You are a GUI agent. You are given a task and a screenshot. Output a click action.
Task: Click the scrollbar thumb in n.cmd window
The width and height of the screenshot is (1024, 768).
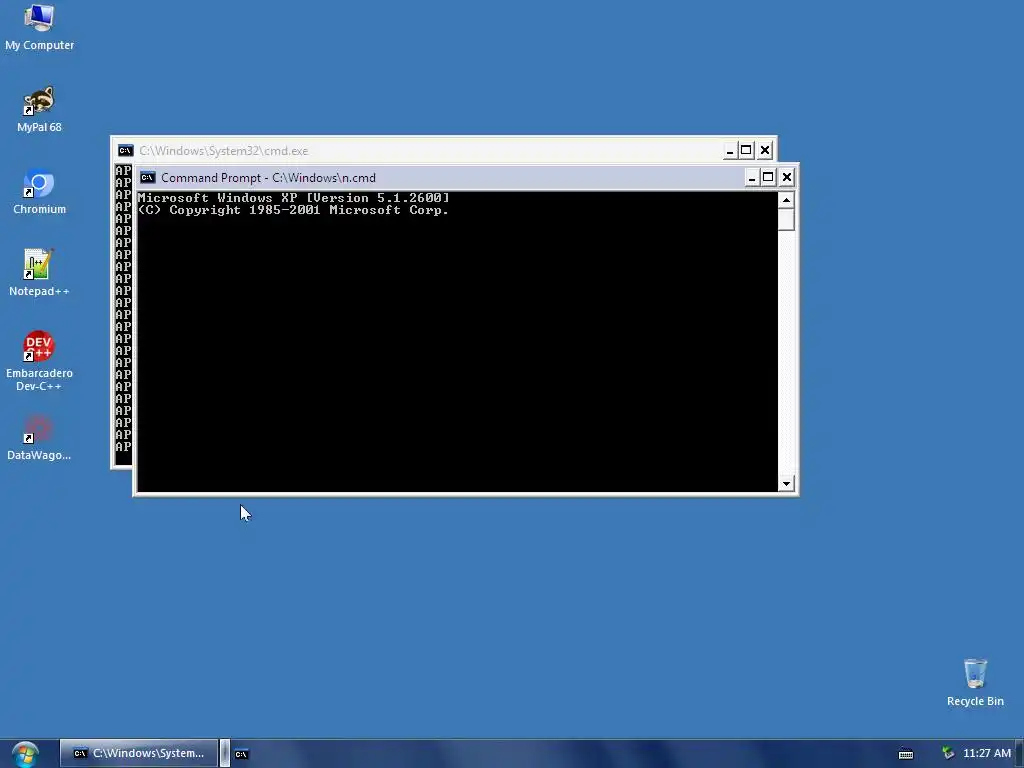point(786,219)
